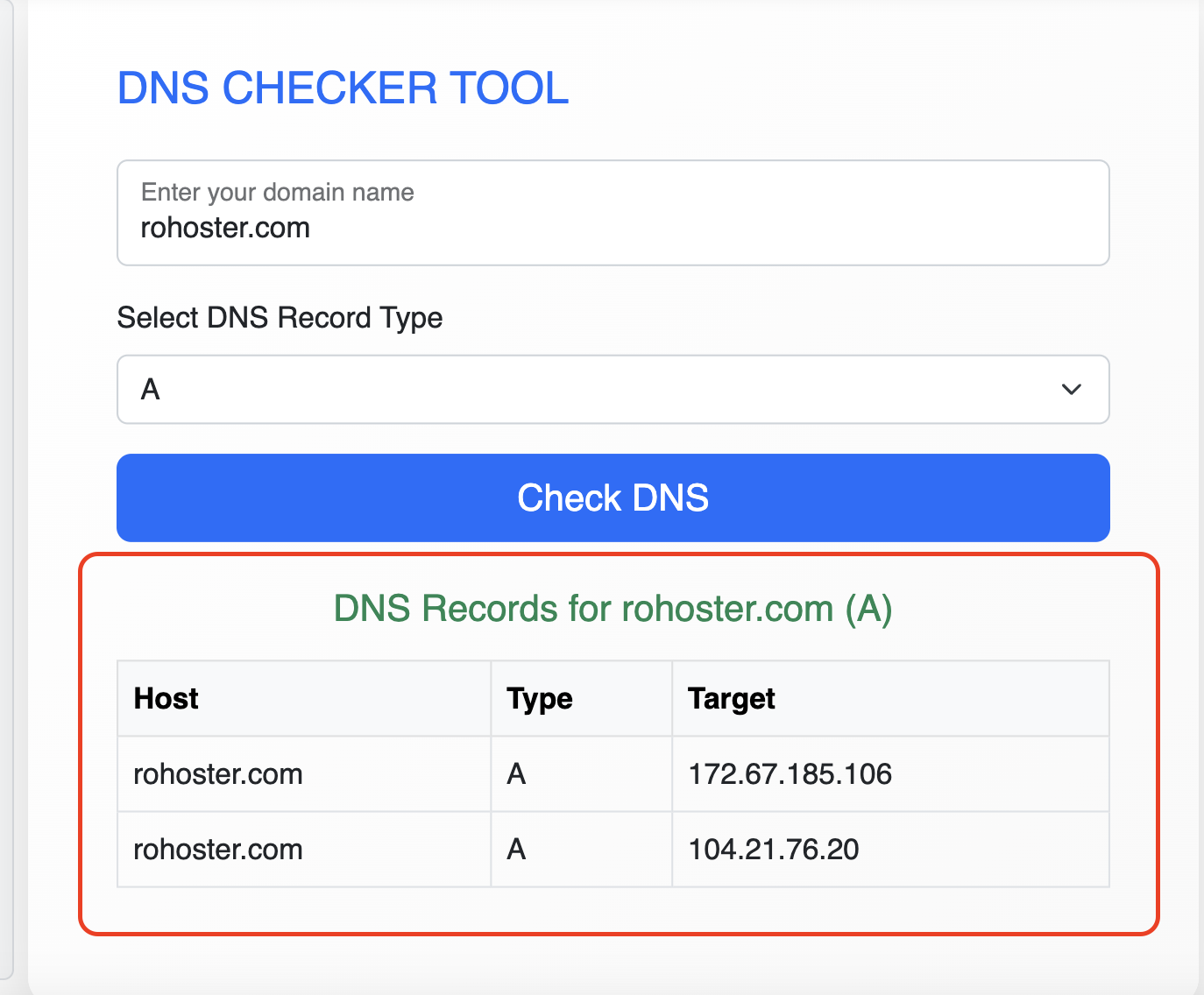Select rohoster.com host in first result row
Image resolution: width=1204 pixels, height=995 pixels.
[218, 774]
